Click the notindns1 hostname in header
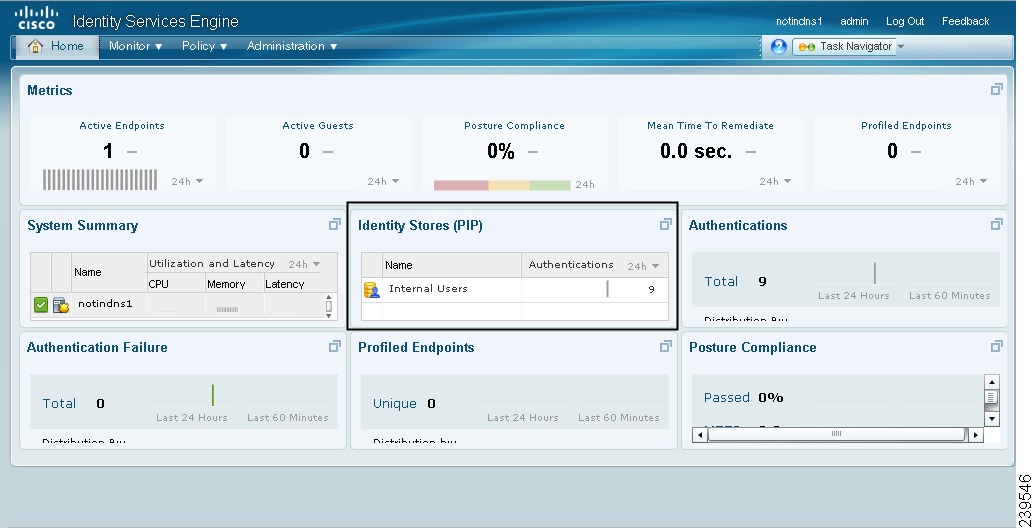 tap(799, 21)
